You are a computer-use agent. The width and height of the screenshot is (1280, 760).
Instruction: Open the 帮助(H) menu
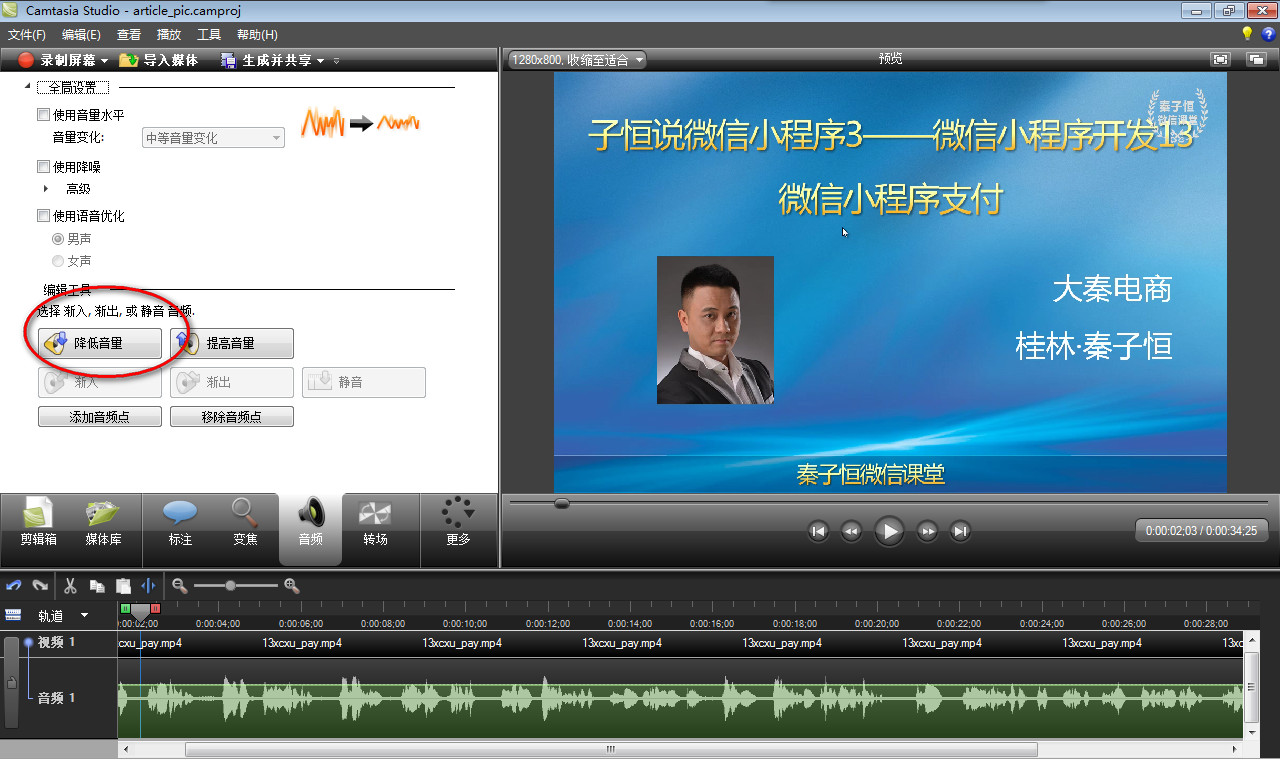coord(257,34)
